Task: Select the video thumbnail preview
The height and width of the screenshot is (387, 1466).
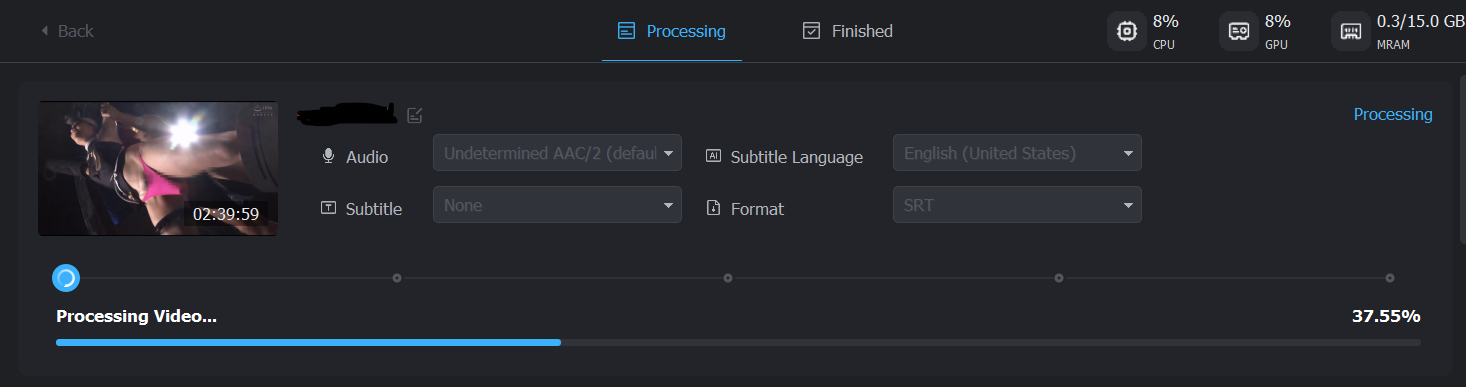Action: pos(158,168)
